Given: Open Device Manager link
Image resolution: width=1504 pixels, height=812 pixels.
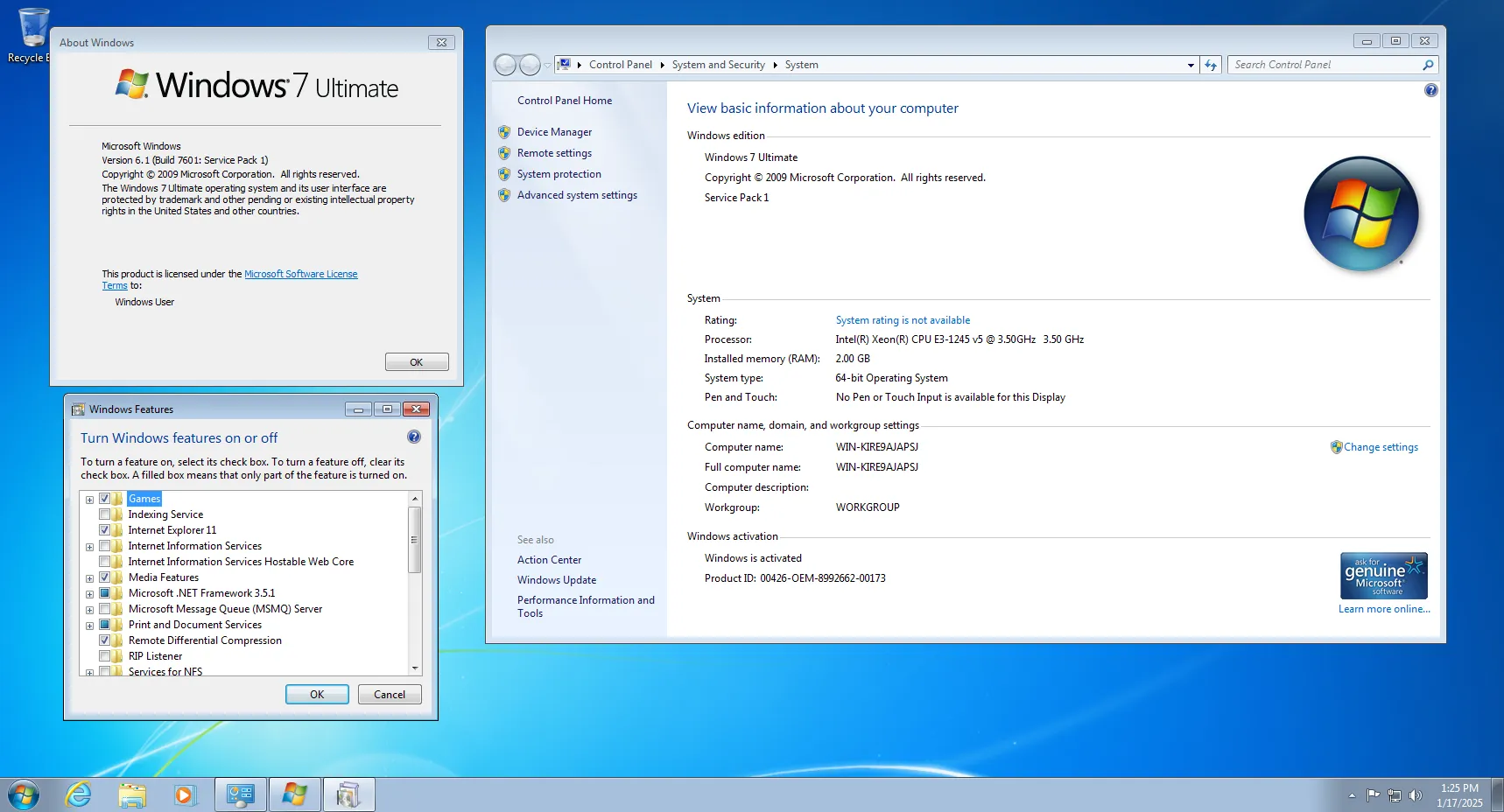Looking at the screenshot, I should click(554, 132).
